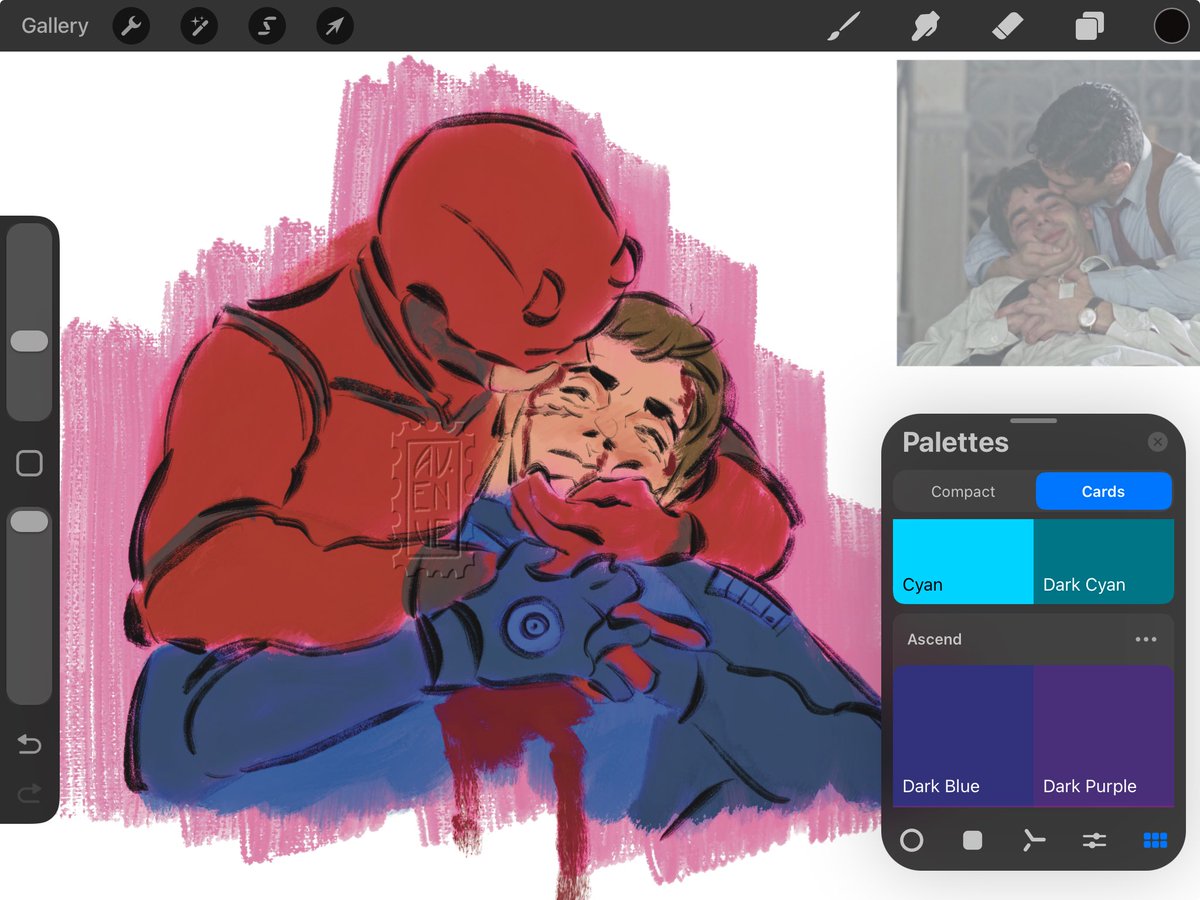This screenshot has height=900, width=1200.
Task: Tap the sidebar modify square button
Action: 29,463
